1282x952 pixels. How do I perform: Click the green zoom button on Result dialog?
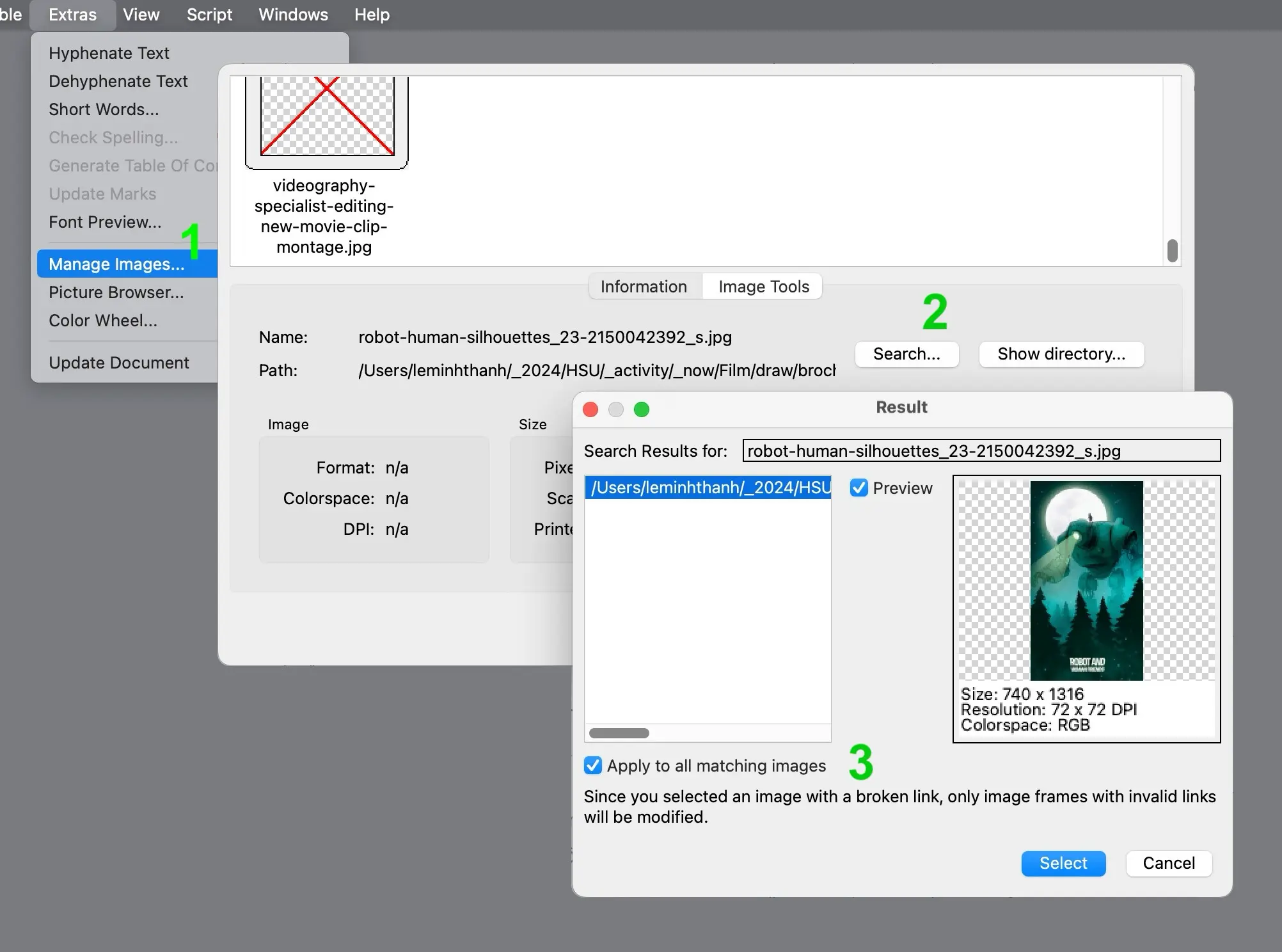(x=642, y=409)
